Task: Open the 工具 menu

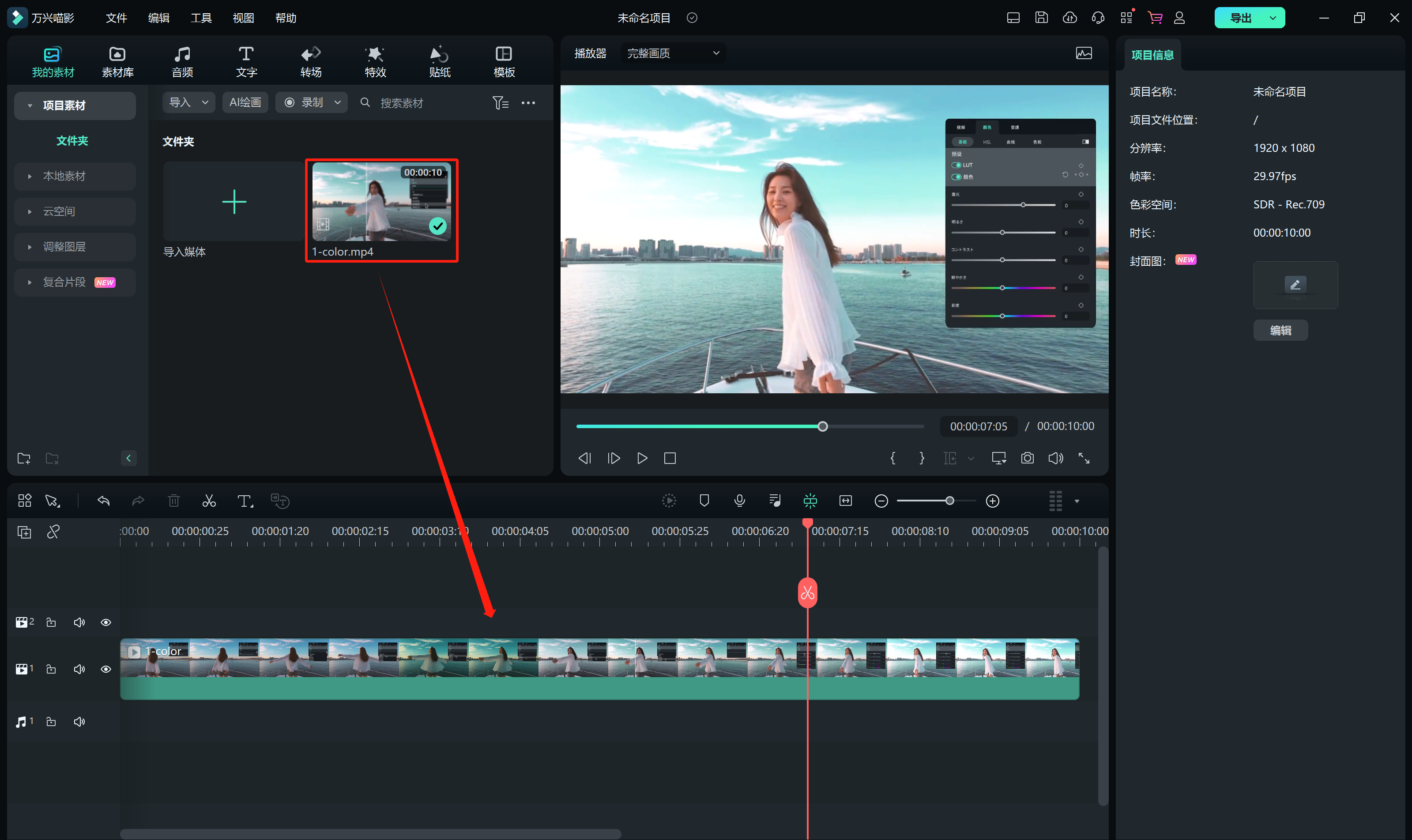Action: point(201,18)
